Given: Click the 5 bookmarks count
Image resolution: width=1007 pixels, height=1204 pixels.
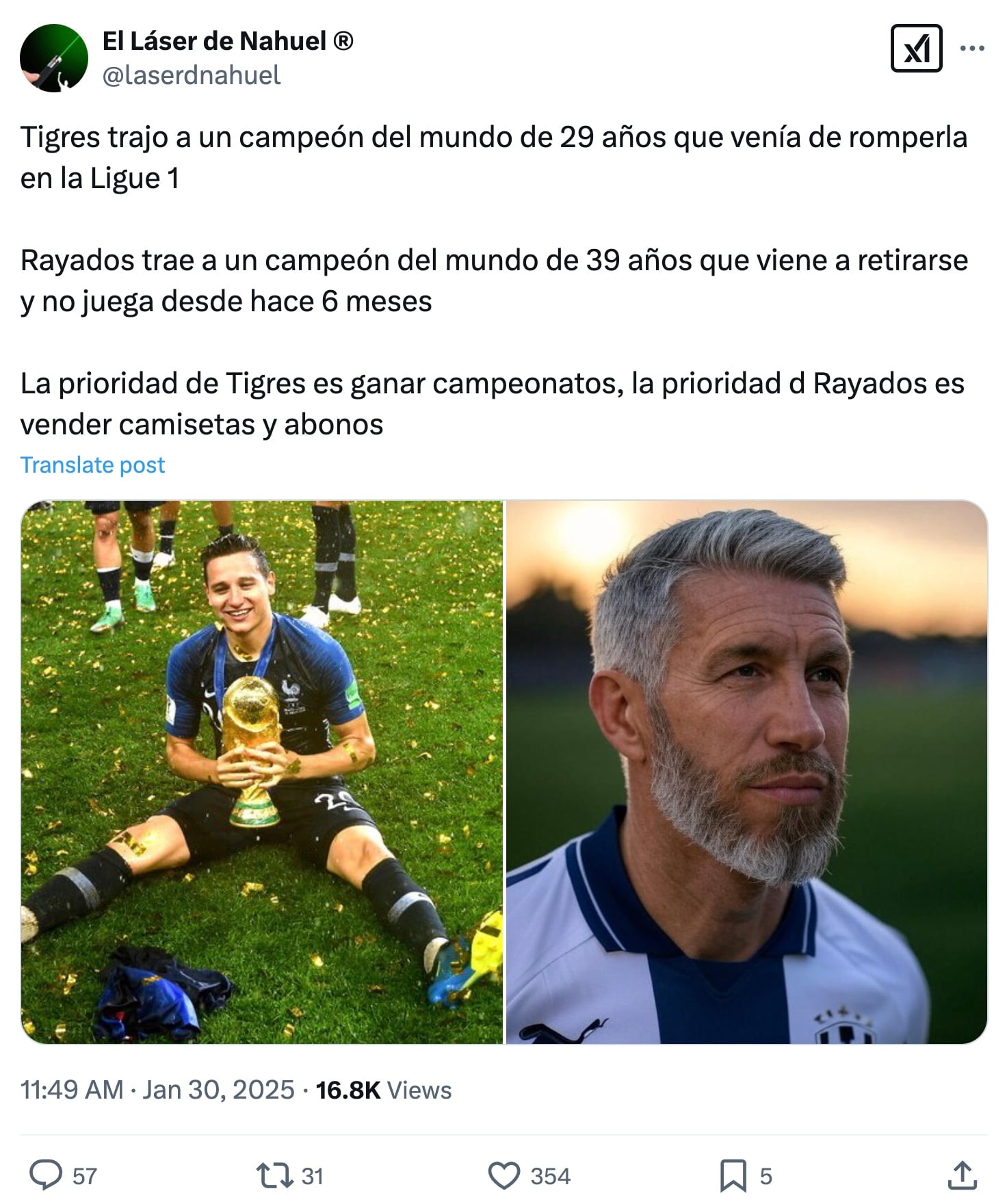Looking at the screenshot, I should pos(766,1177).
